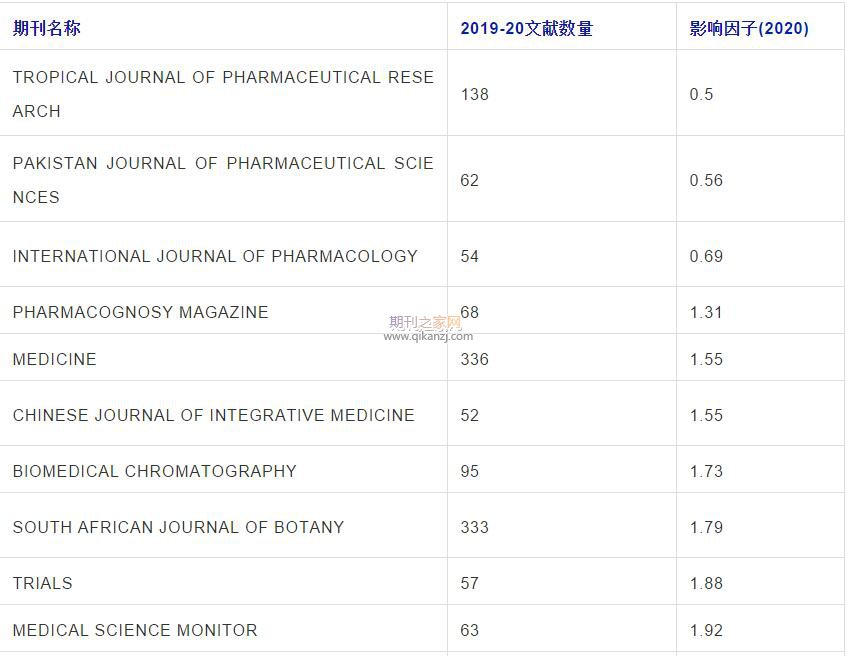Viewport: 853px width, 656px height.
Task: Click PHARMACOGNOSY MAGAZINE journal name
Action: pos(140,312)
